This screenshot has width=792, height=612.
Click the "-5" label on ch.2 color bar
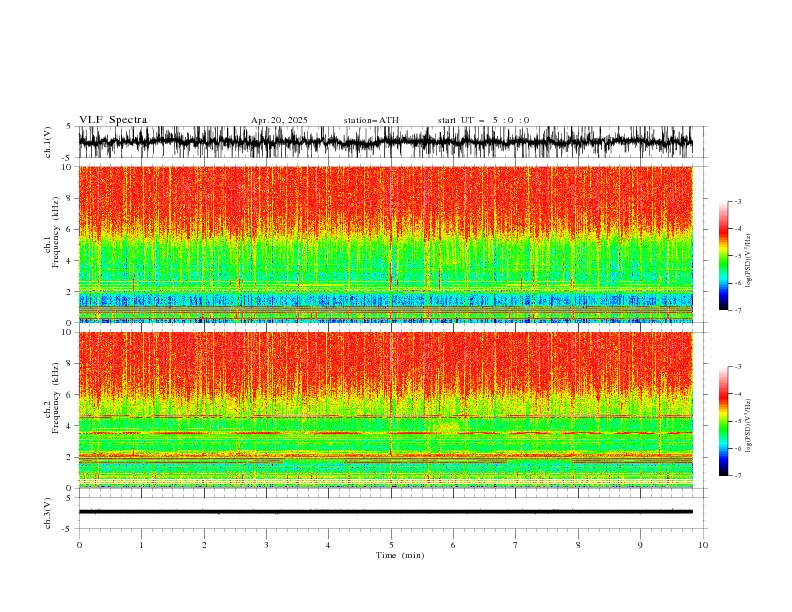[x=738, y=421]
